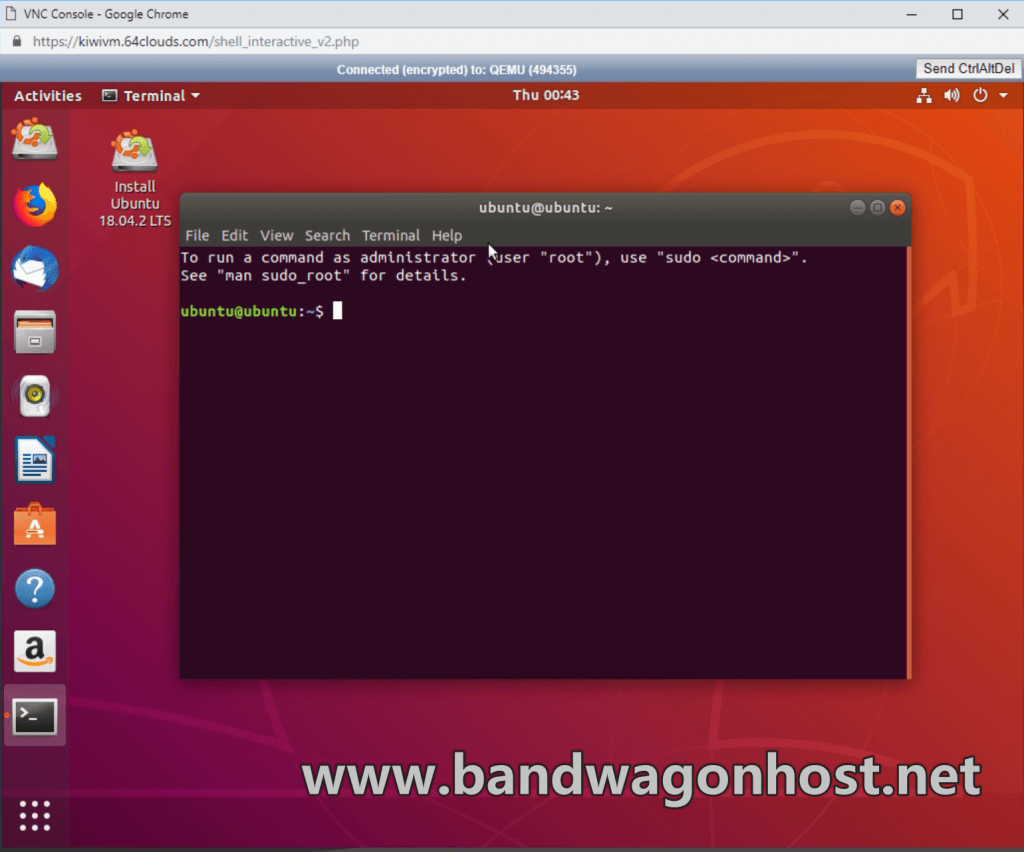The image size is (1024, 852).
Task: Click the Chrome window minimize button
Action: [912, 14]
